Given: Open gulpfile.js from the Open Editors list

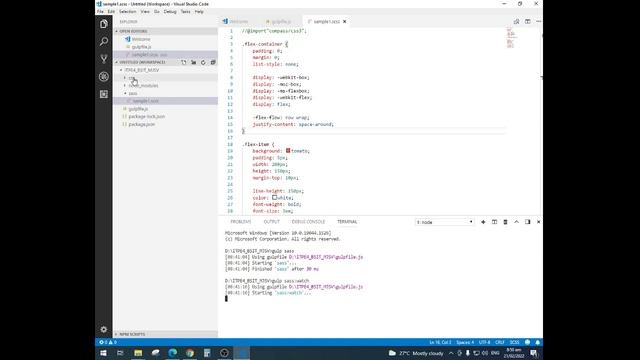Looking at the screenshot, I should point(141,47).
